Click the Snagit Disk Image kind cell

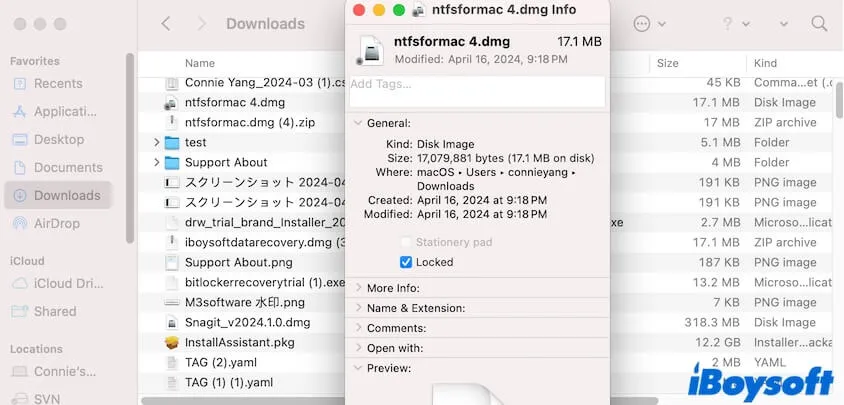[x=785, y=323]
